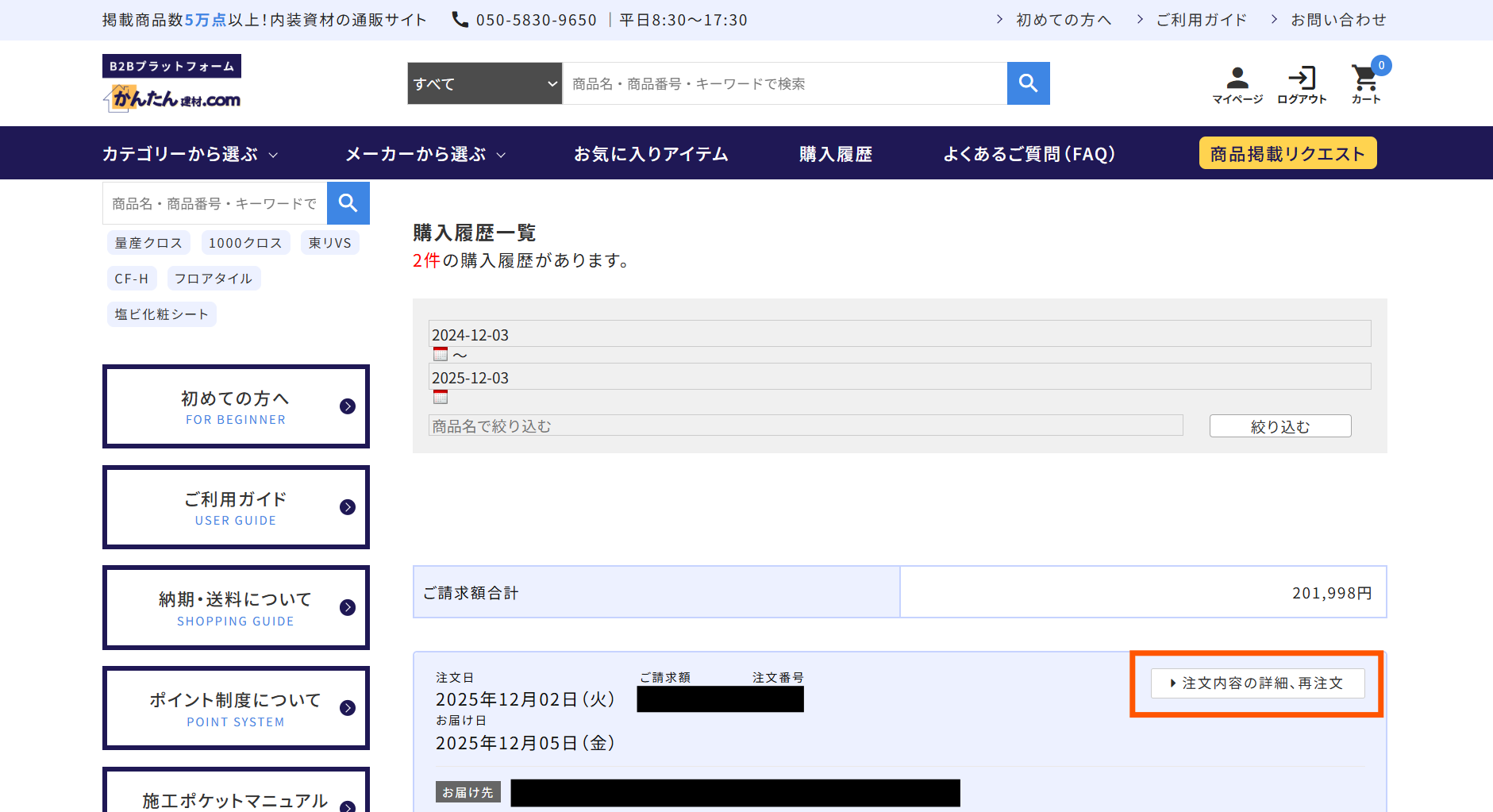Click the phone icon next to 050-5830-9650

tap(460, 18)
